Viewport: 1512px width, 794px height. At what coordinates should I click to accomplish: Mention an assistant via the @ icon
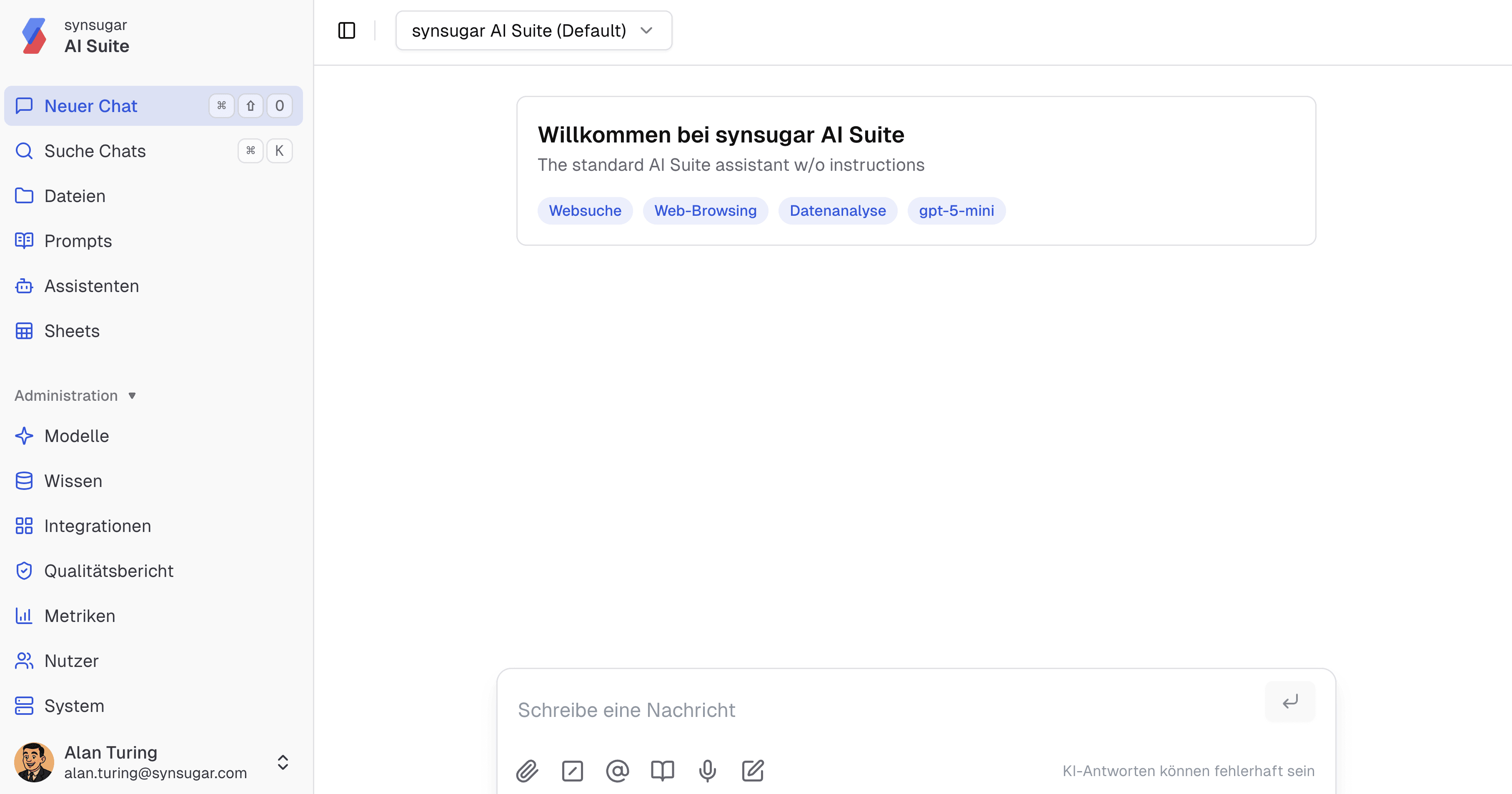[x=617, y=771]
